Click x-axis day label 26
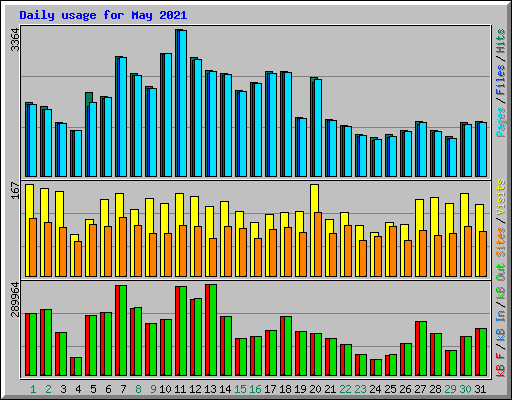Viewport: 512px width, 400px height. tap(405, 389)
